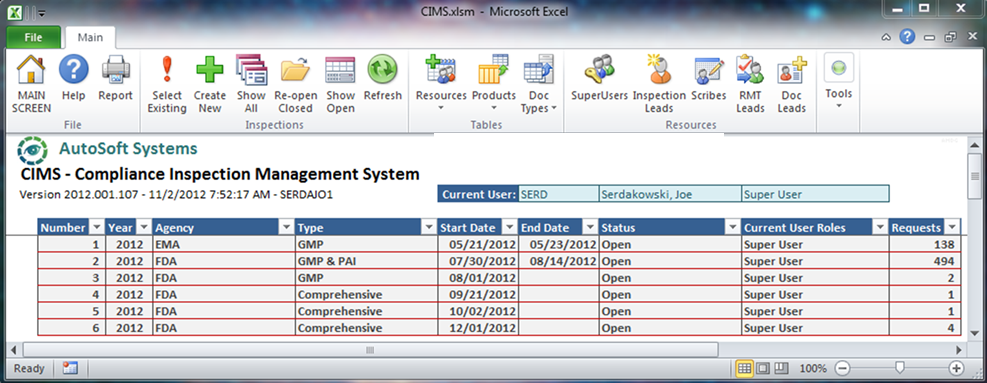Click the Serdakowski, Joe name field
This screenshot has height=383, width=987.
tap(670, 194)
